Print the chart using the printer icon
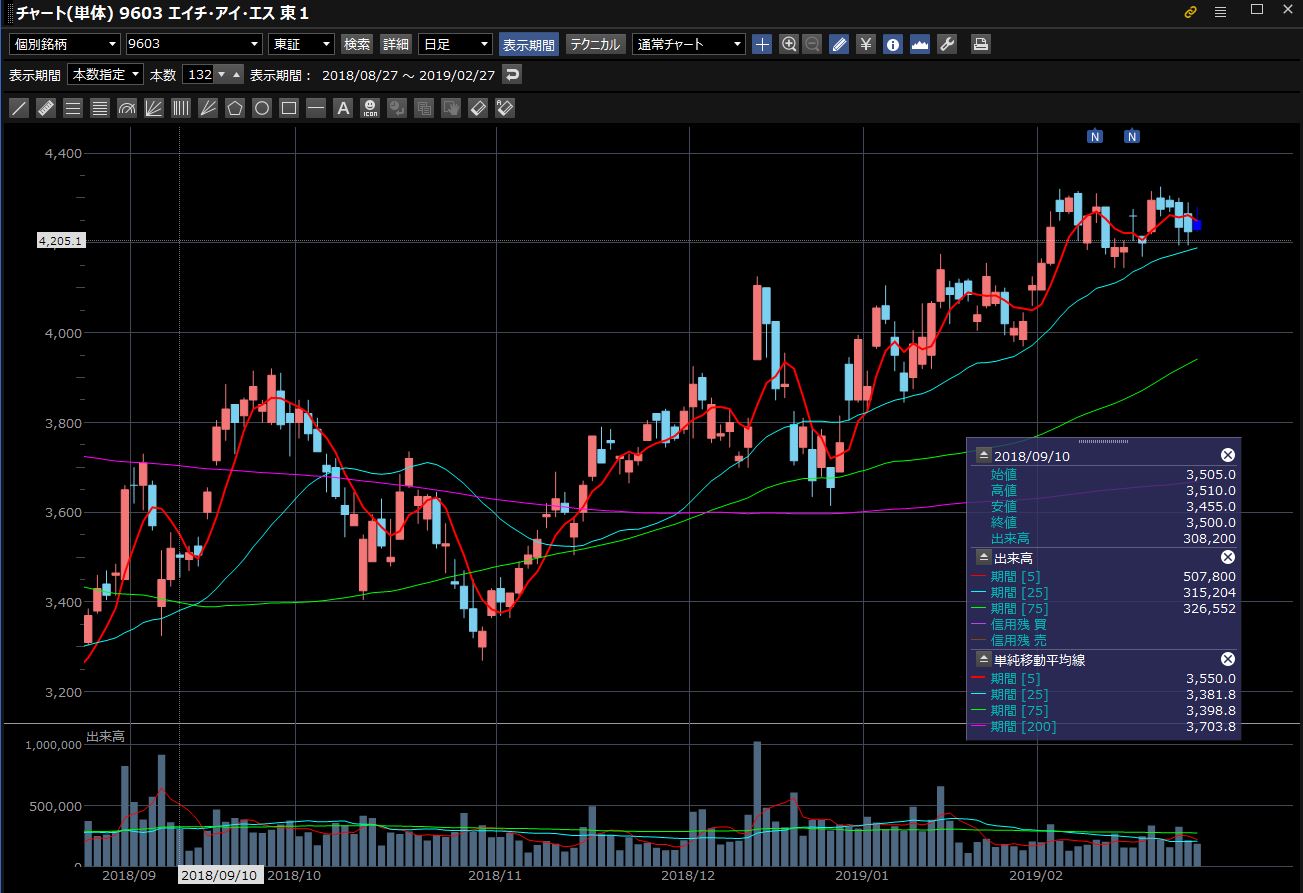The height and width of the screenshot is (893, 1303). [981, 44]
